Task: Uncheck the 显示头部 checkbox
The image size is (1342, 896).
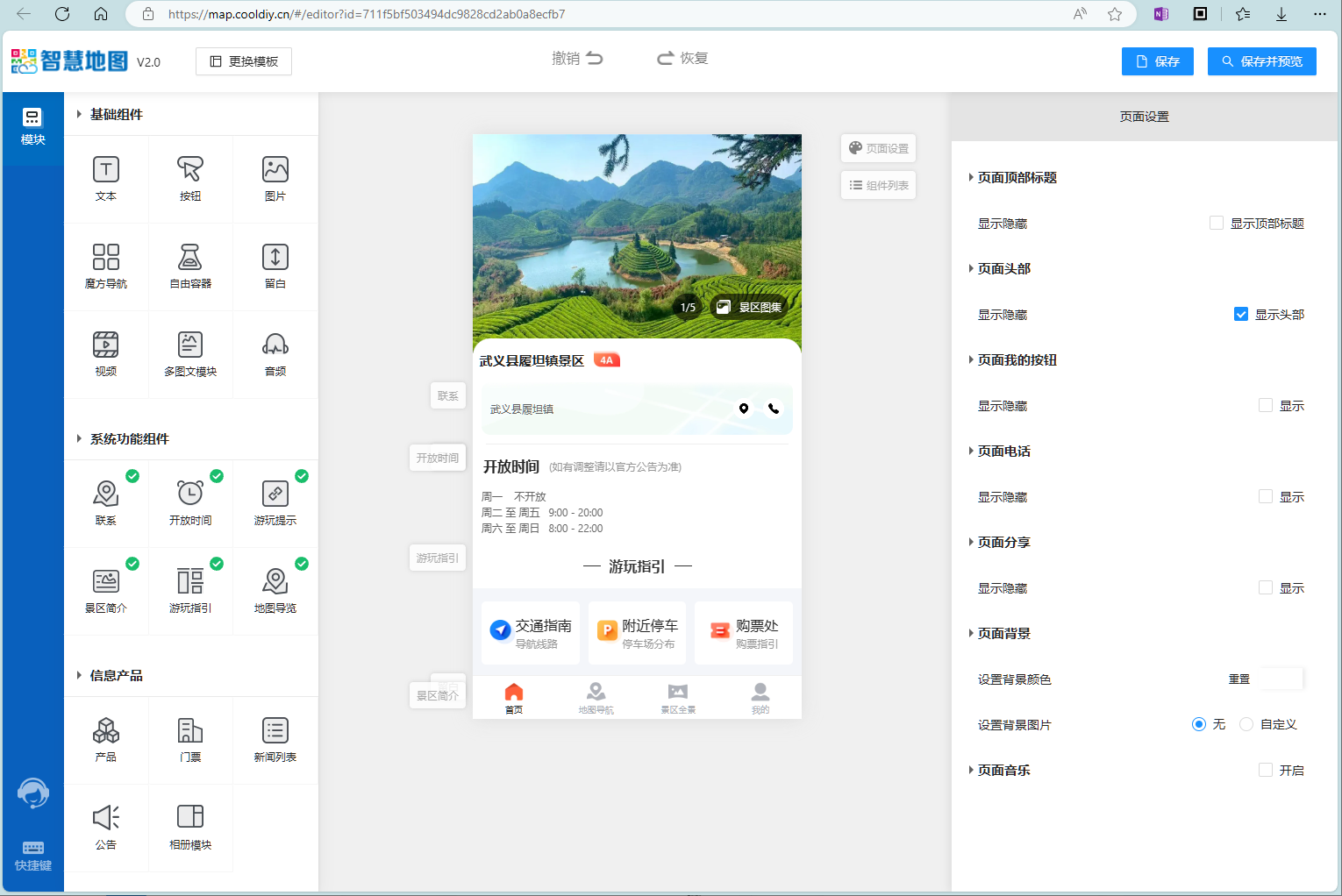Action: pyautogui.click(x=1241, y=315)
